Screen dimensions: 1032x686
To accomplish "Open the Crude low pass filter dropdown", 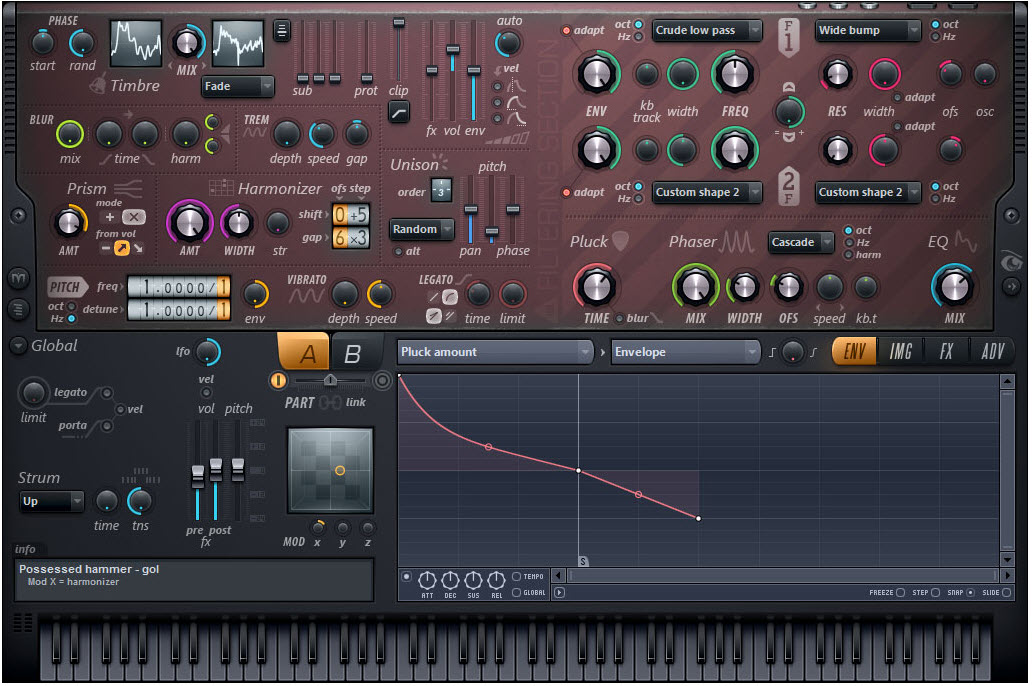I will pyautogui.click(x=707, y=31).
